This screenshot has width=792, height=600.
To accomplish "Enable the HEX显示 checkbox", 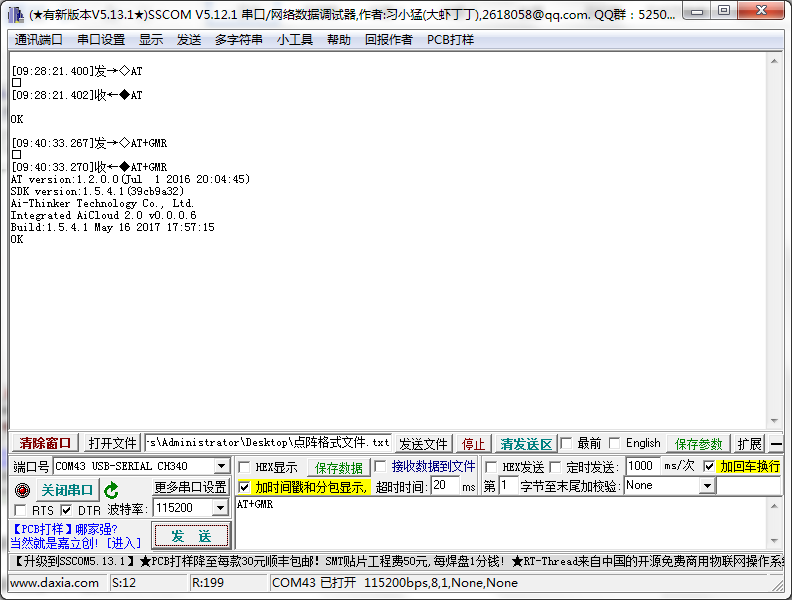I will [244, 467].
